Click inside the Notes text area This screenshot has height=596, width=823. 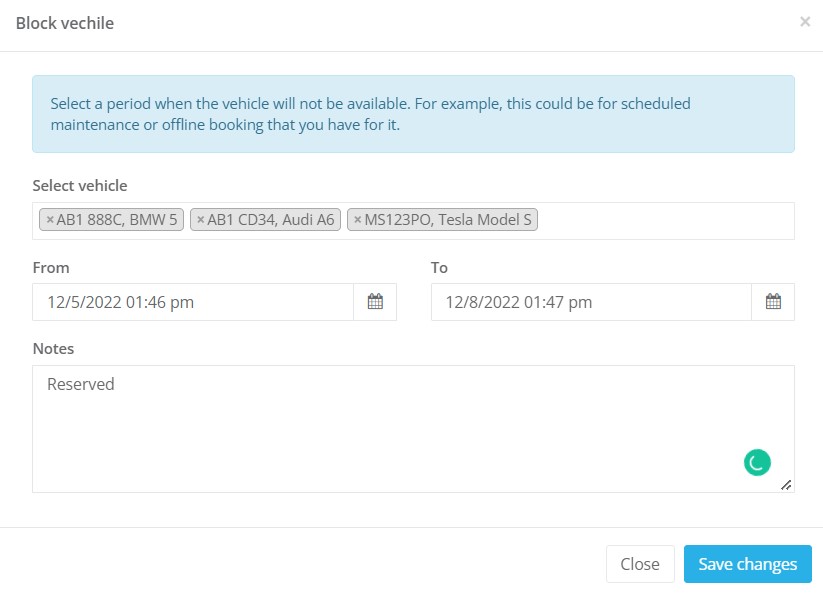[x=413, y=429]
